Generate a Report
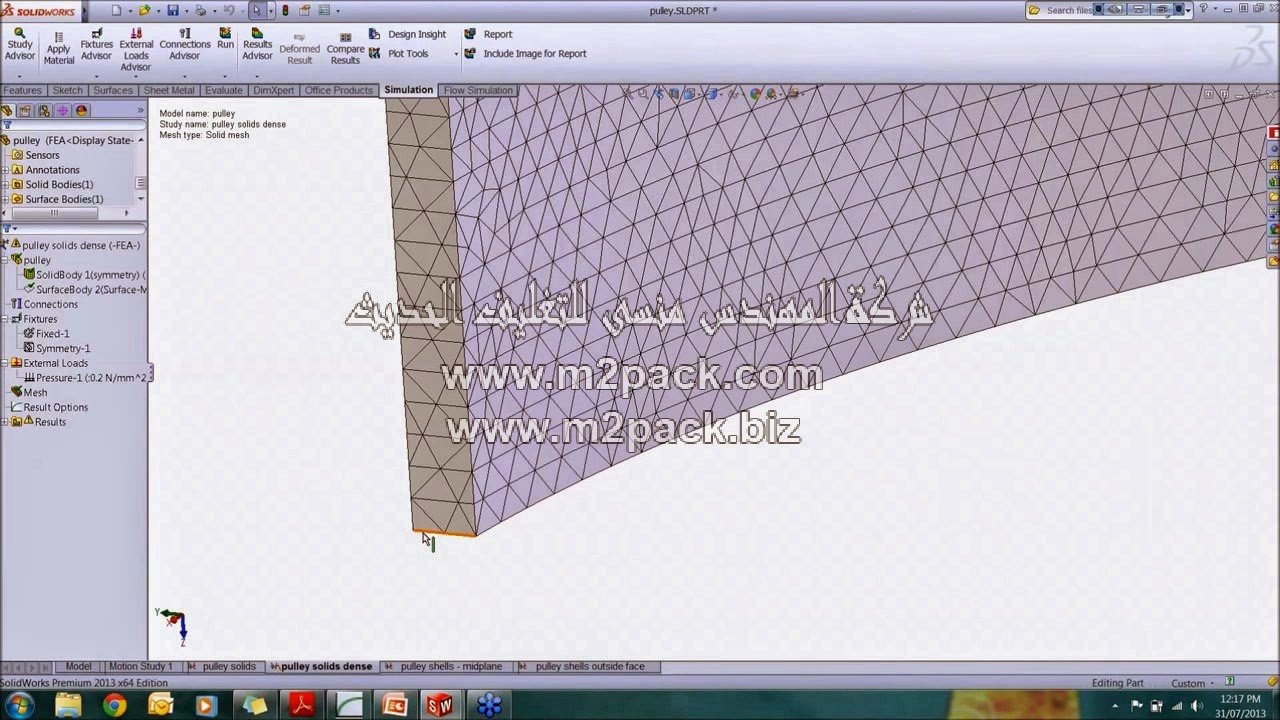 click(x=488, y=34)
